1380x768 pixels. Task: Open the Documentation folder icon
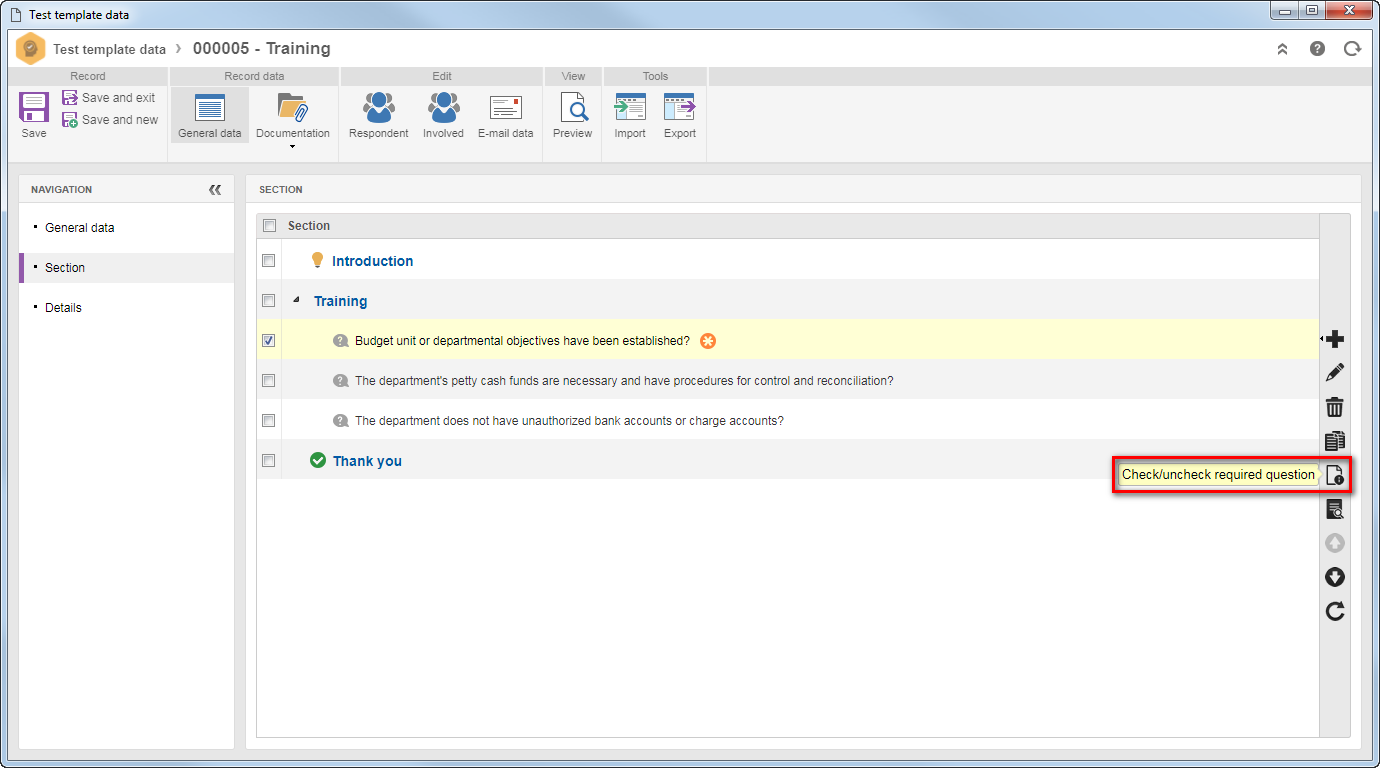pyautogui.click(x=292, y=107)
